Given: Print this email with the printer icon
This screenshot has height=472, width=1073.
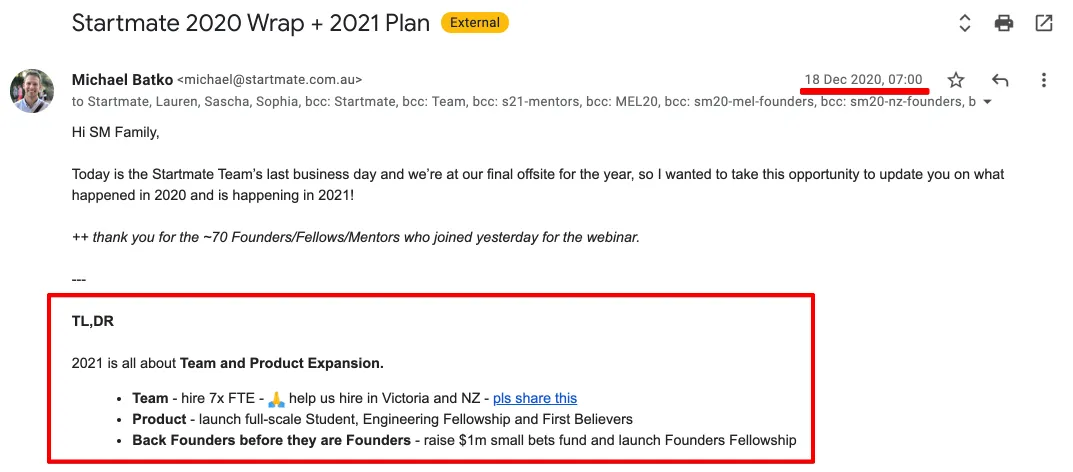Looking at the screenshot, I should click(1003, 23).
